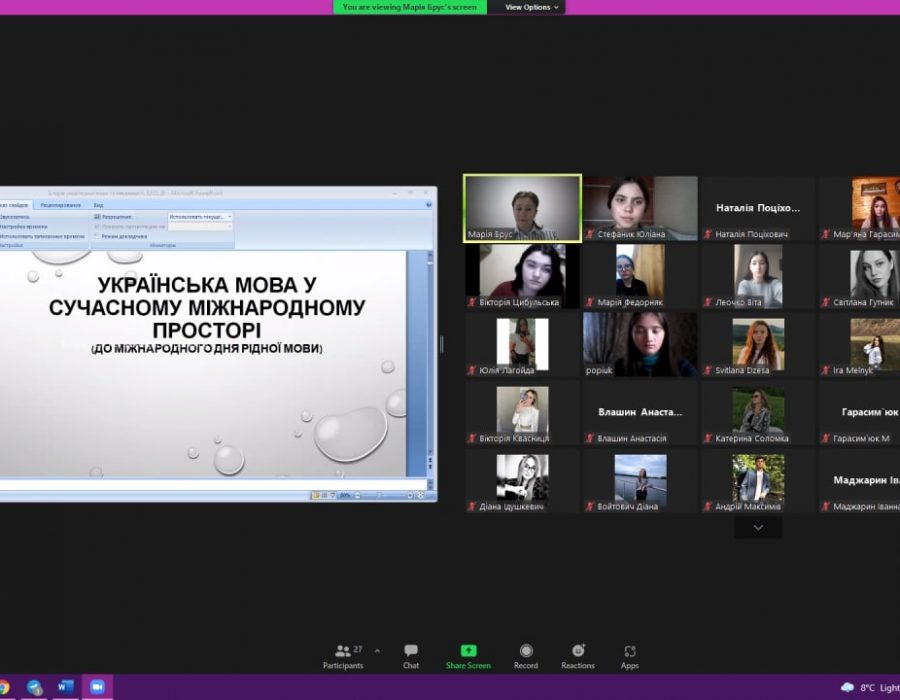Select Стефаник Юліана's video tile

pos(640,208)
